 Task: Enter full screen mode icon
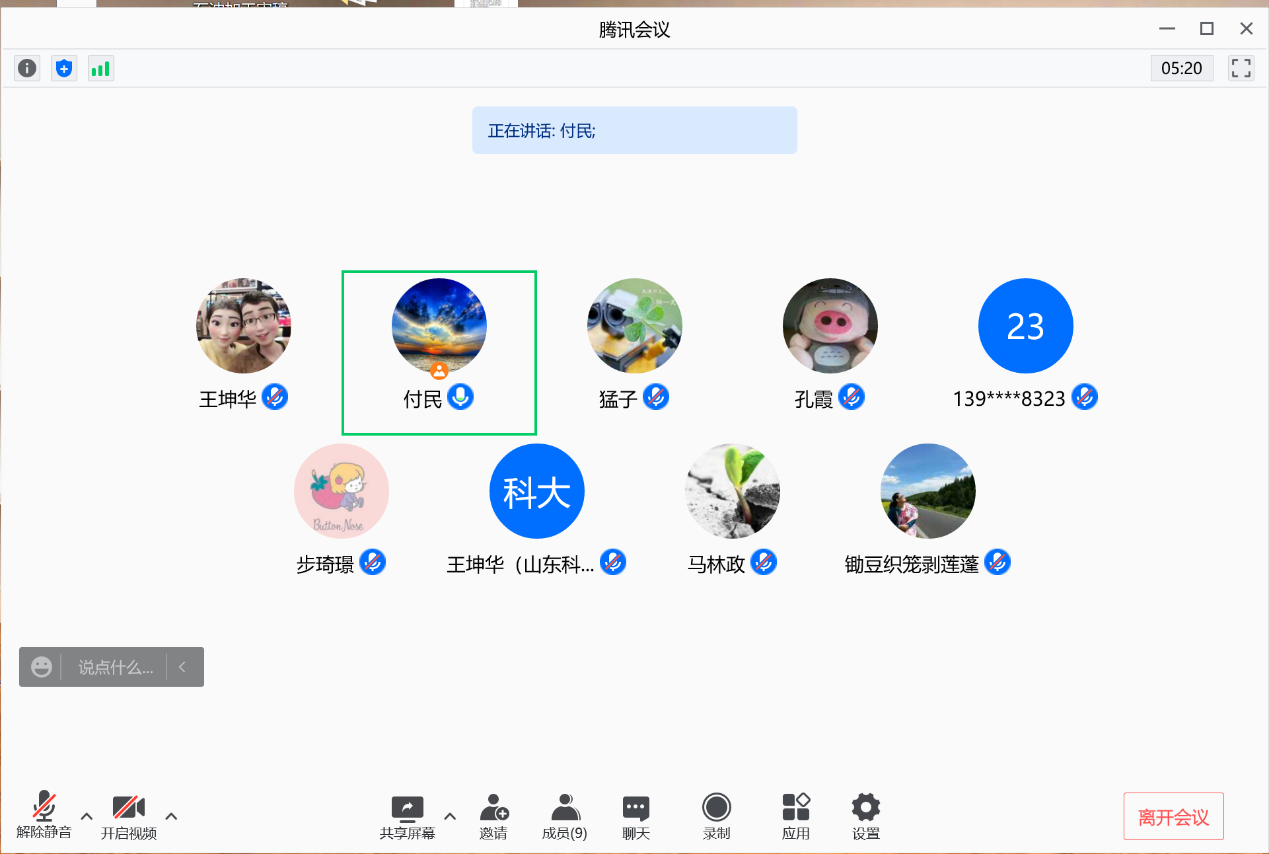pyautogui.click(x=1241, y=68)
